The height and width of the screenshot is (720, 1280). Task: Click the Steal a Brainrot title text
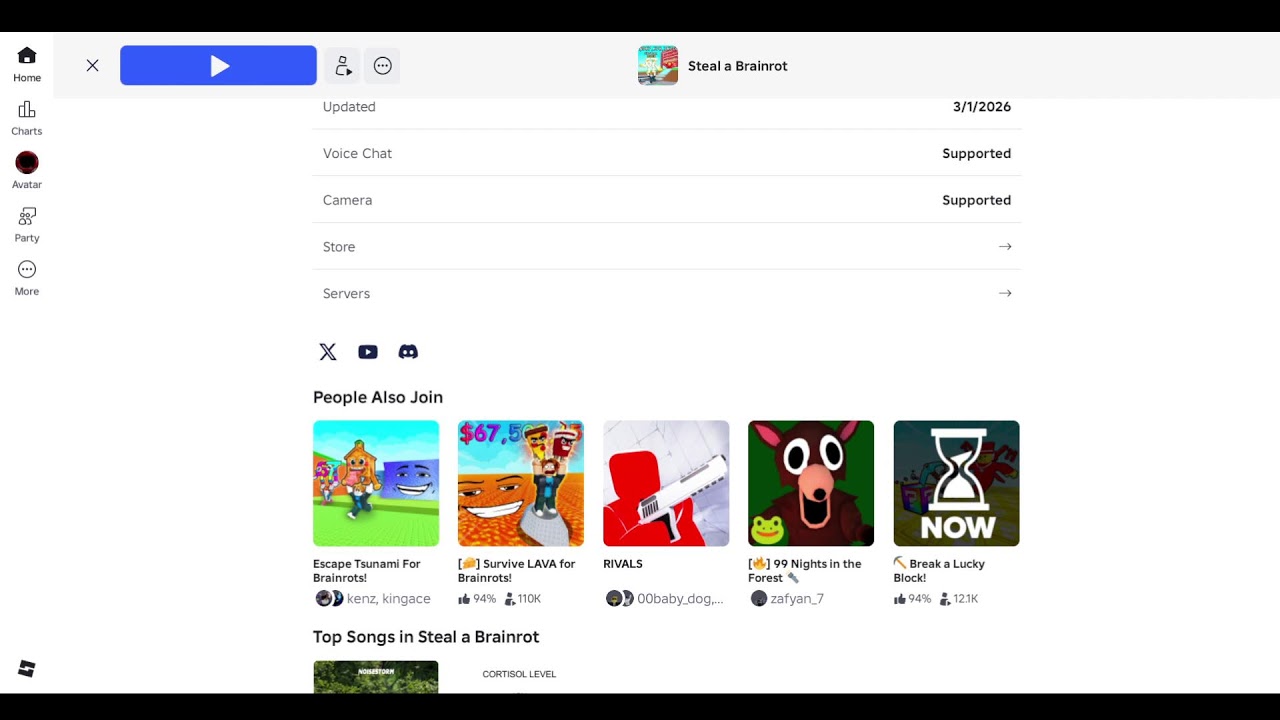[738, 66]
